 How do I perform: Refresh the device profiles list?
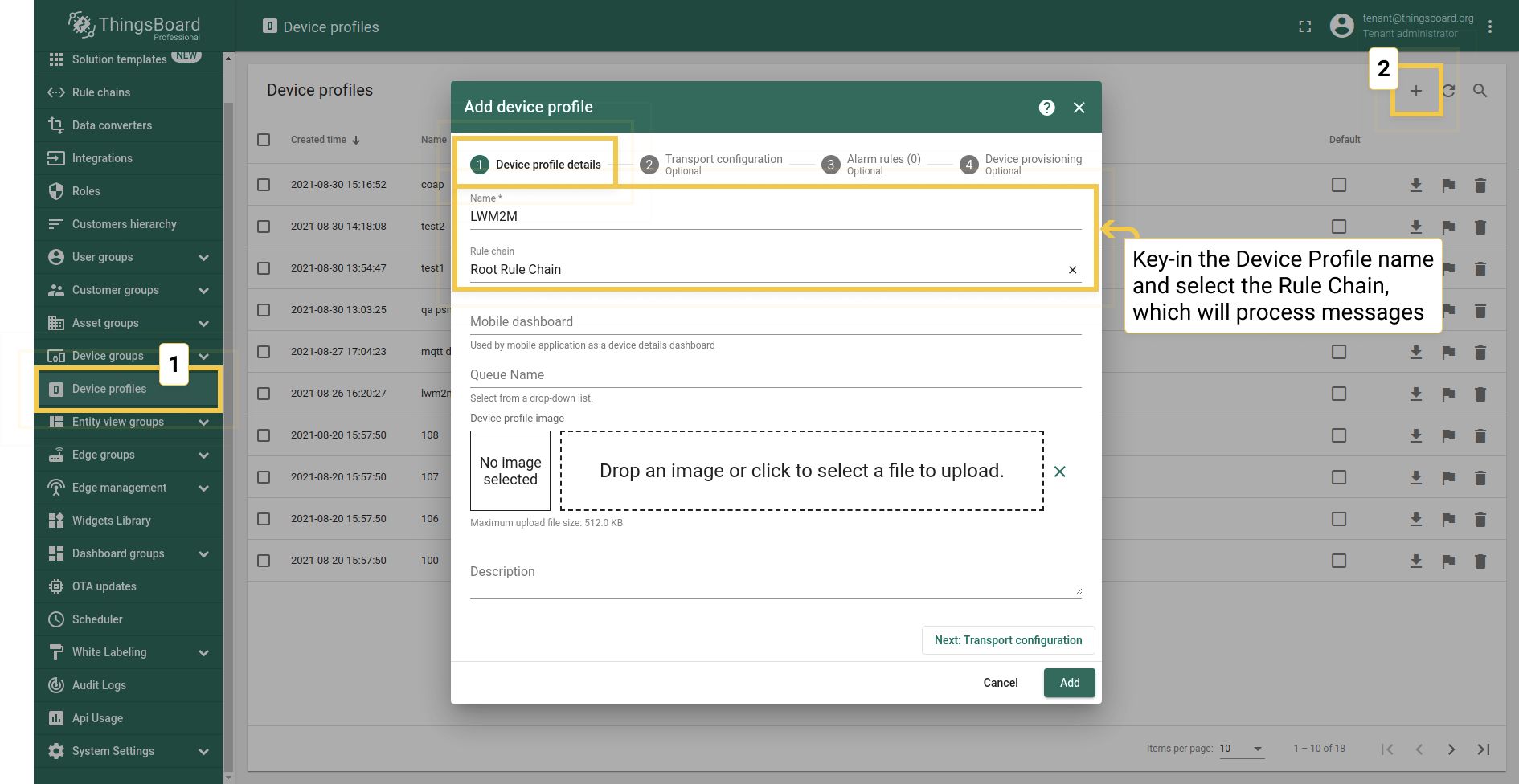[x=1448, y=91]
